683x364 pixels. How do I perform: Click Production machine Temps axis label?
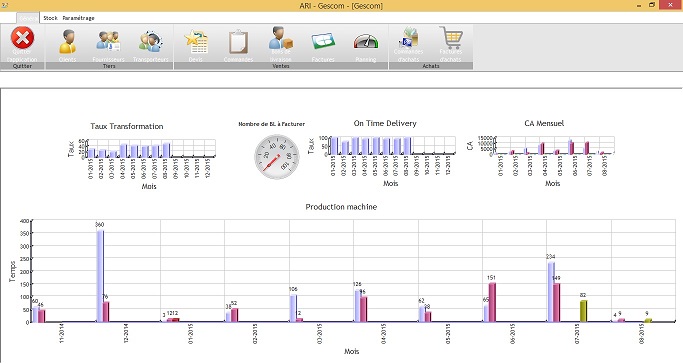point(12,271)
